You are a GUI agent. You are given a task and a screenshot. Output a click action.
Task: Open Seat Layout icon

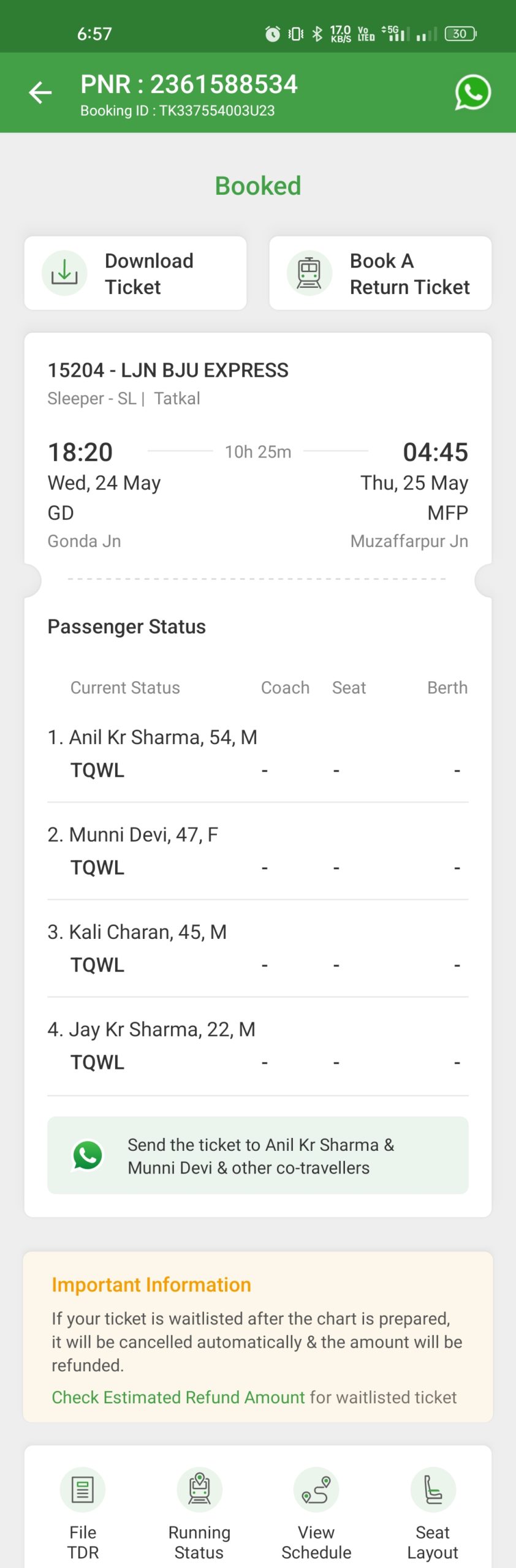[433, 1490]
